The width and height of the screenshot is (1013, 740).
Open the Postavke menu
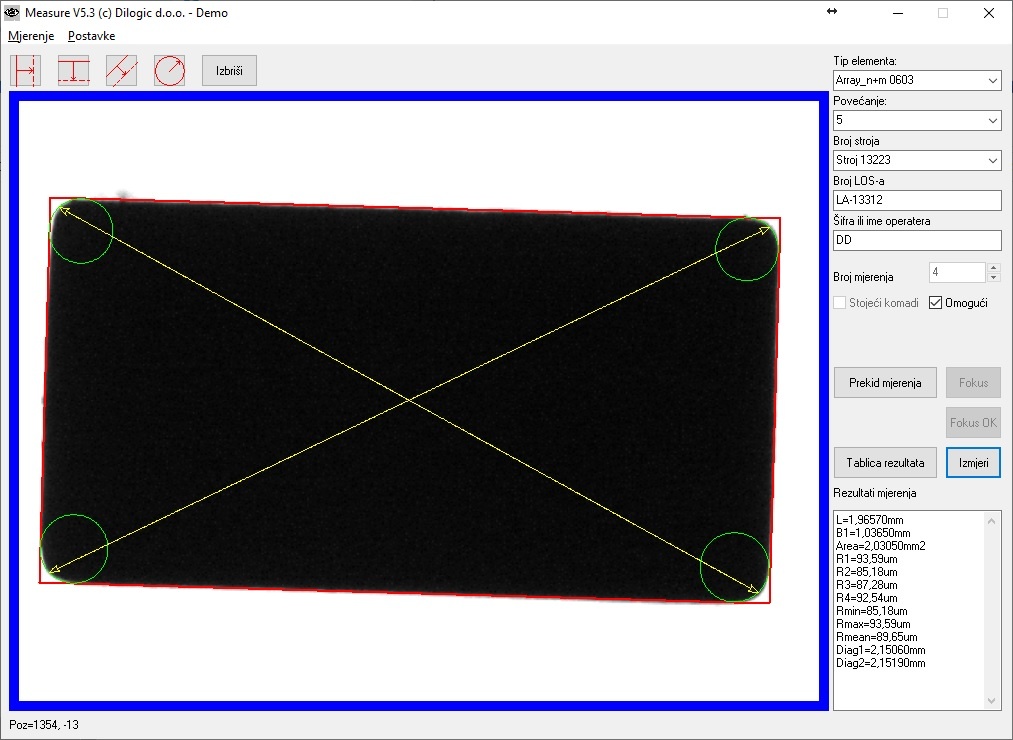[92, 36]
